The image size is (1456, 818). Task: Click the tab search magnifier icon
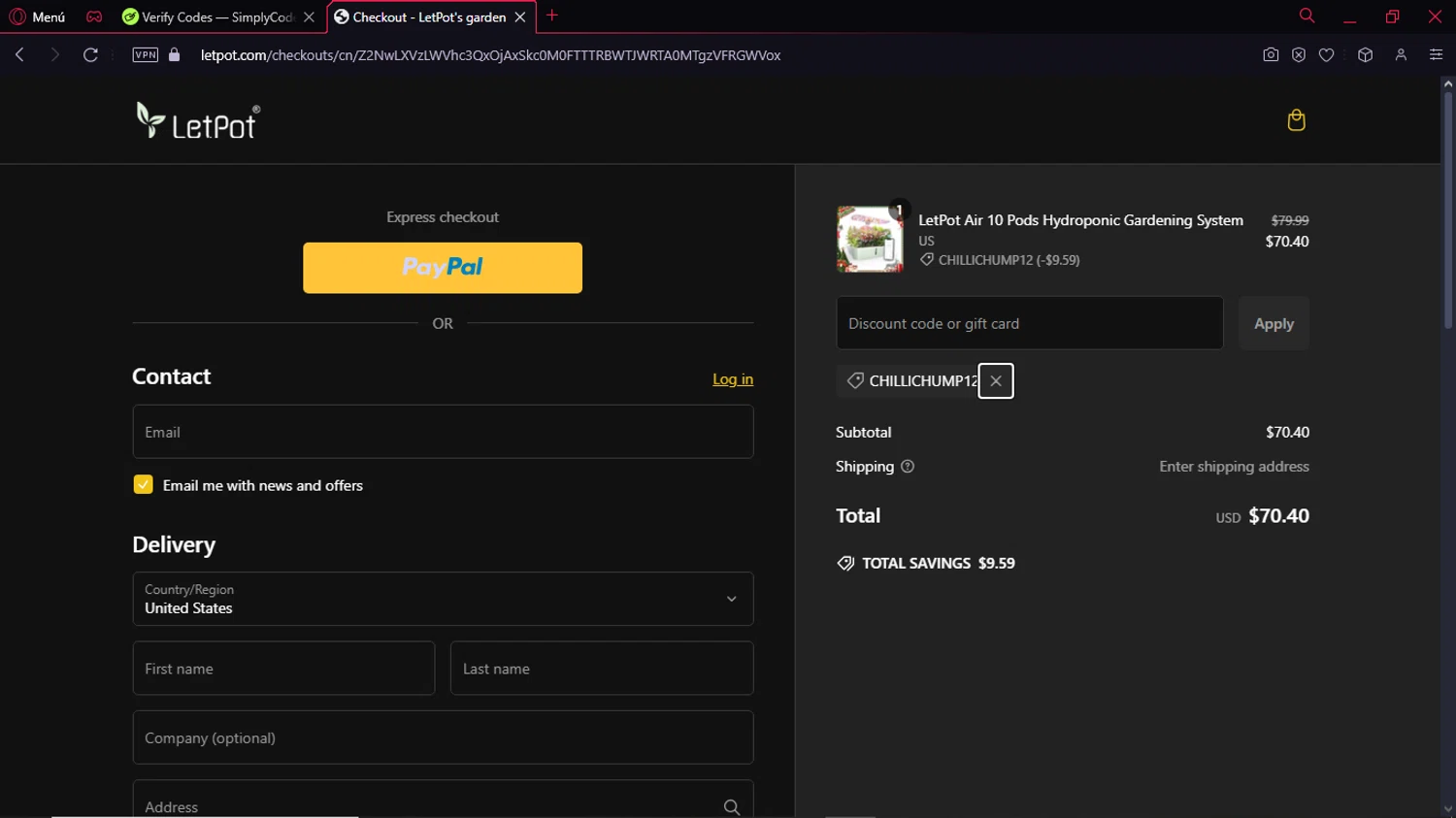click(1307, 16)
